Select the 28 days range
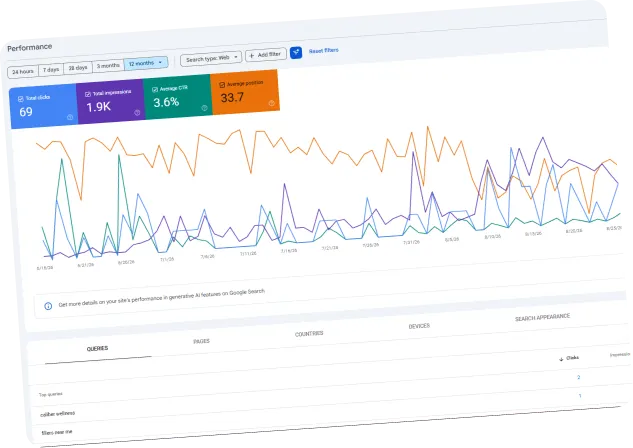The width and height of the screenshot is (633, 448). point(78,68)
